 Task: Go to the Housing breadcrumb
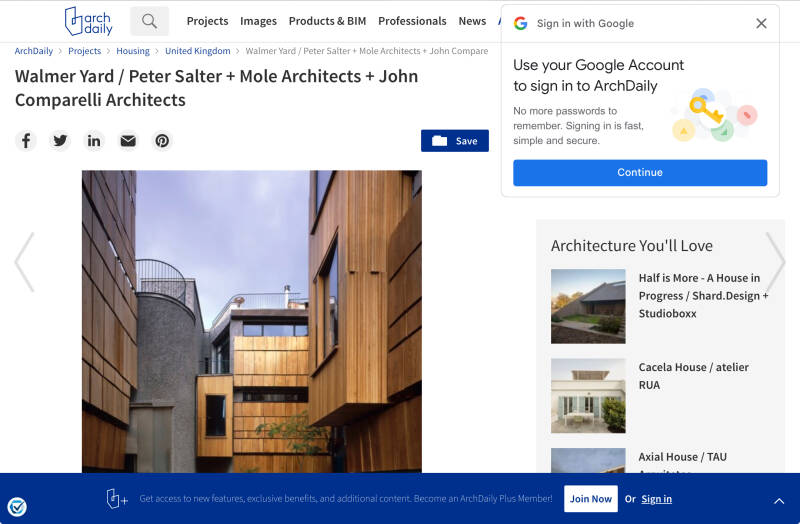133,51
